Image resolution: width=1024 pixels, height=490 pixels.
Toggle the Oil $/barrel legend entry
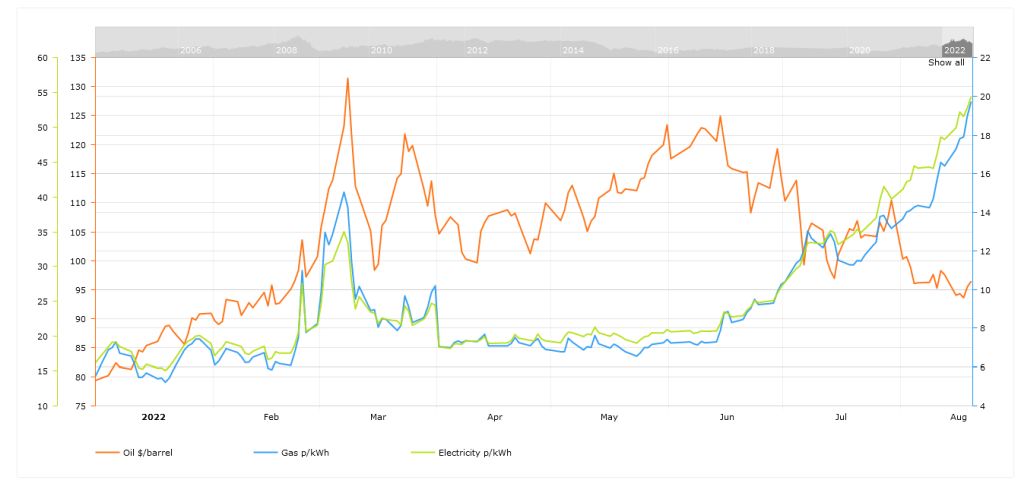pos(135,452)
